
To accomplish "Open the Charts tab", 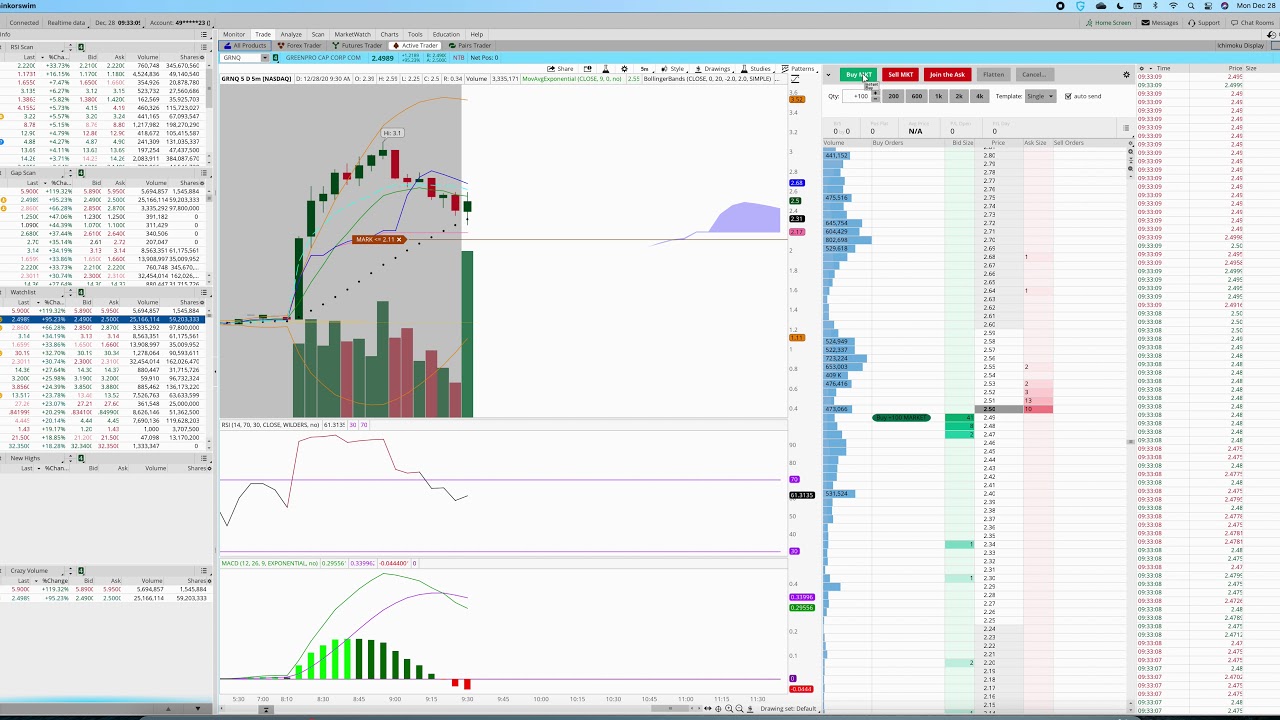I will point(389,34).
